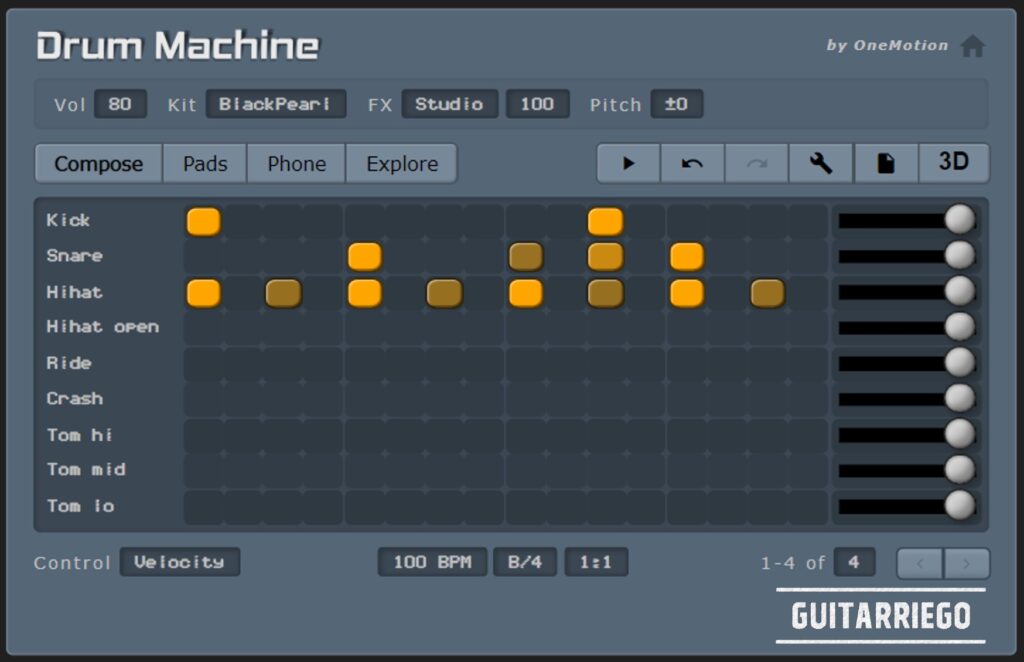The width and height of the screenshot is (1024, 662).
Task: Toggle the first bright Snare step
Action: click(364, 257)
